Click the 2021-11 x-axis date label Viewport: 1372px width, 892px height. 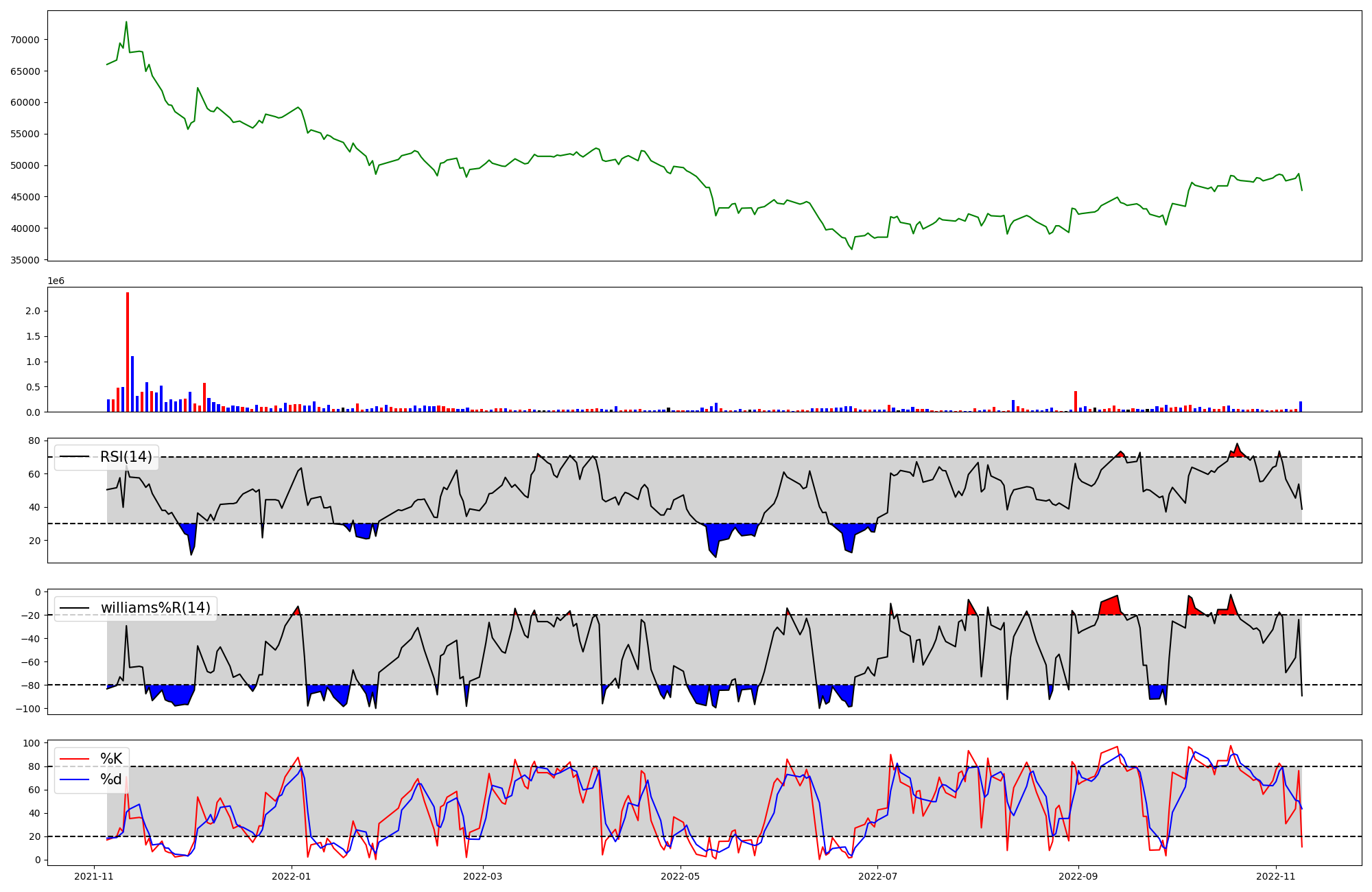coord(94,876)
